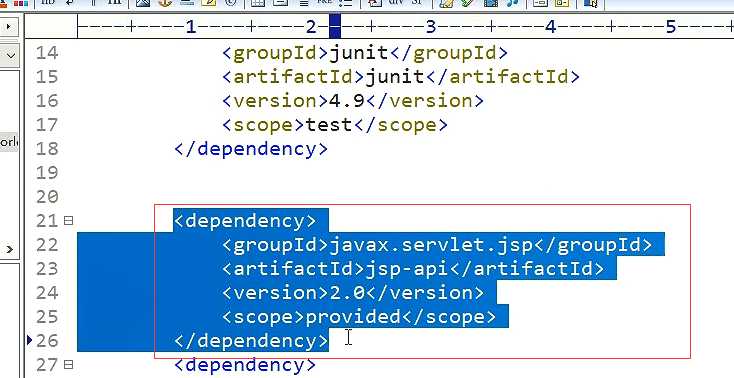Viewport: 734px width, 378px height.
Task: Click the small right-arrow button beside the ruler
Action: (9, 27)
